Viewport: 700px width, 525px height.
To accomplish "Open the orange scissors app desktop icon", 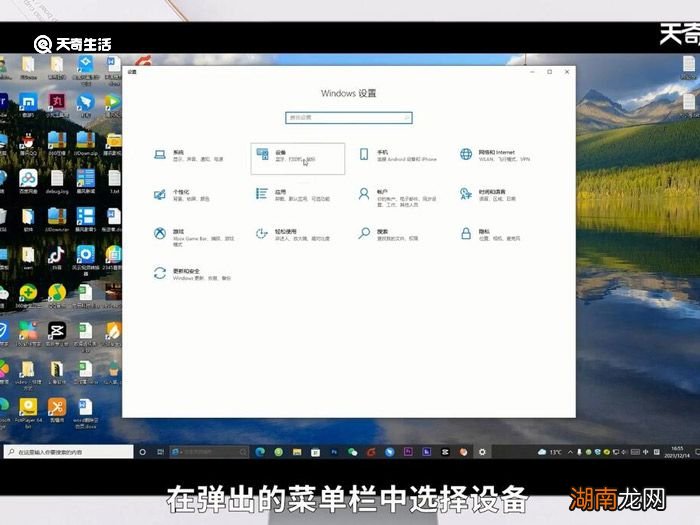I will (x=57, y=411).
